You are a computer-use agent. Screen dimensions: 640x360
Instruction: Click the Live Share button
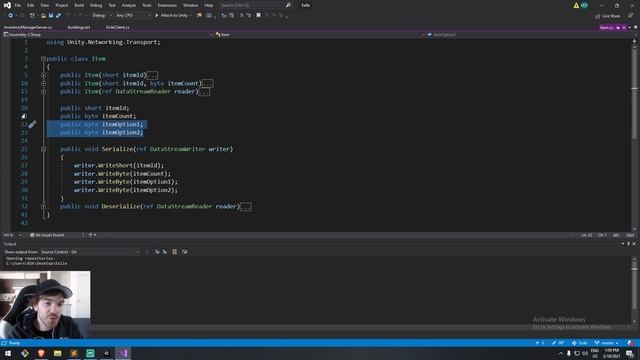point(607,16)
